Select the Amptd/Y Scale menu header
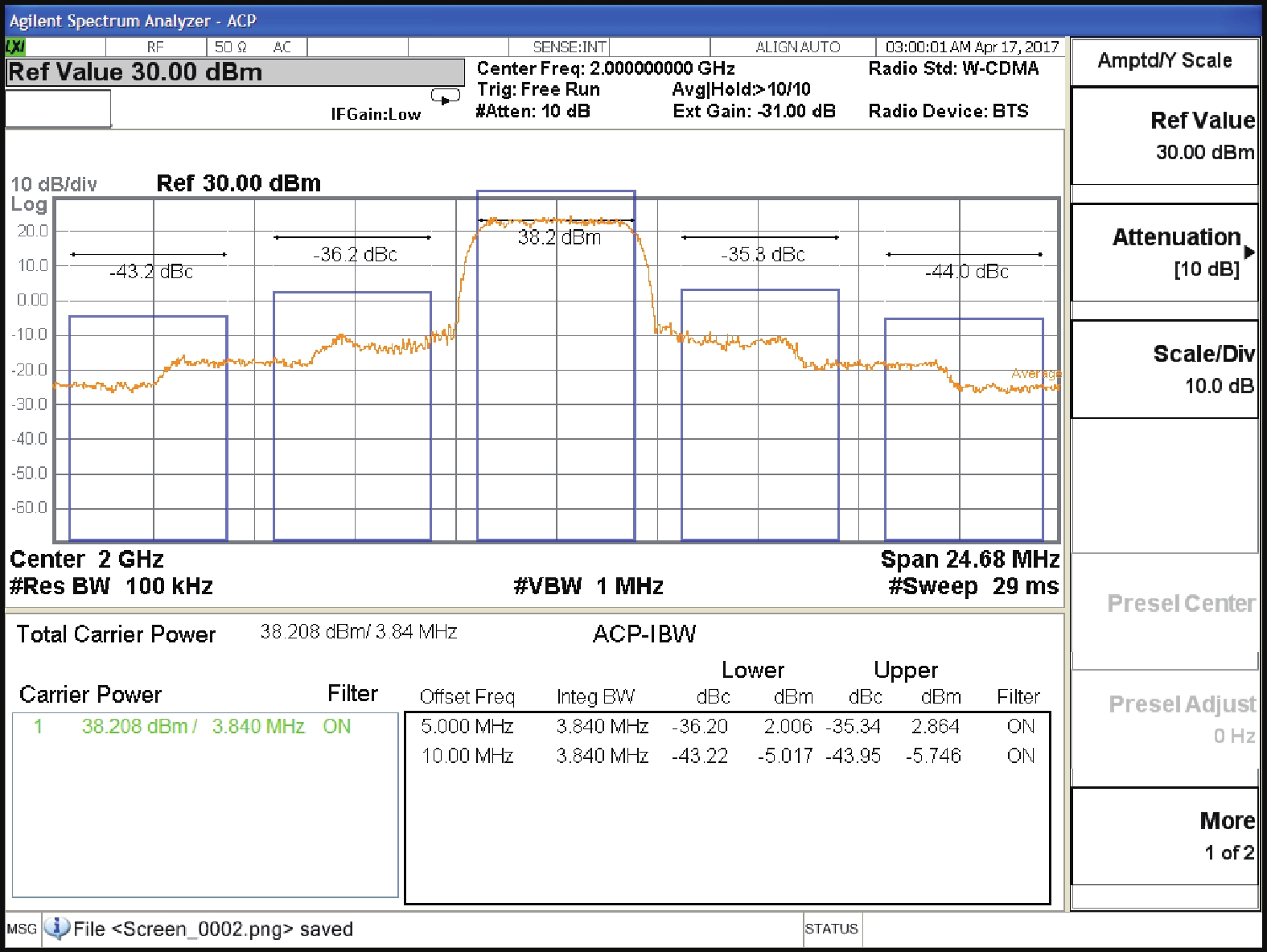Screen dimensions: 1267x952 tap(1164, 61)
